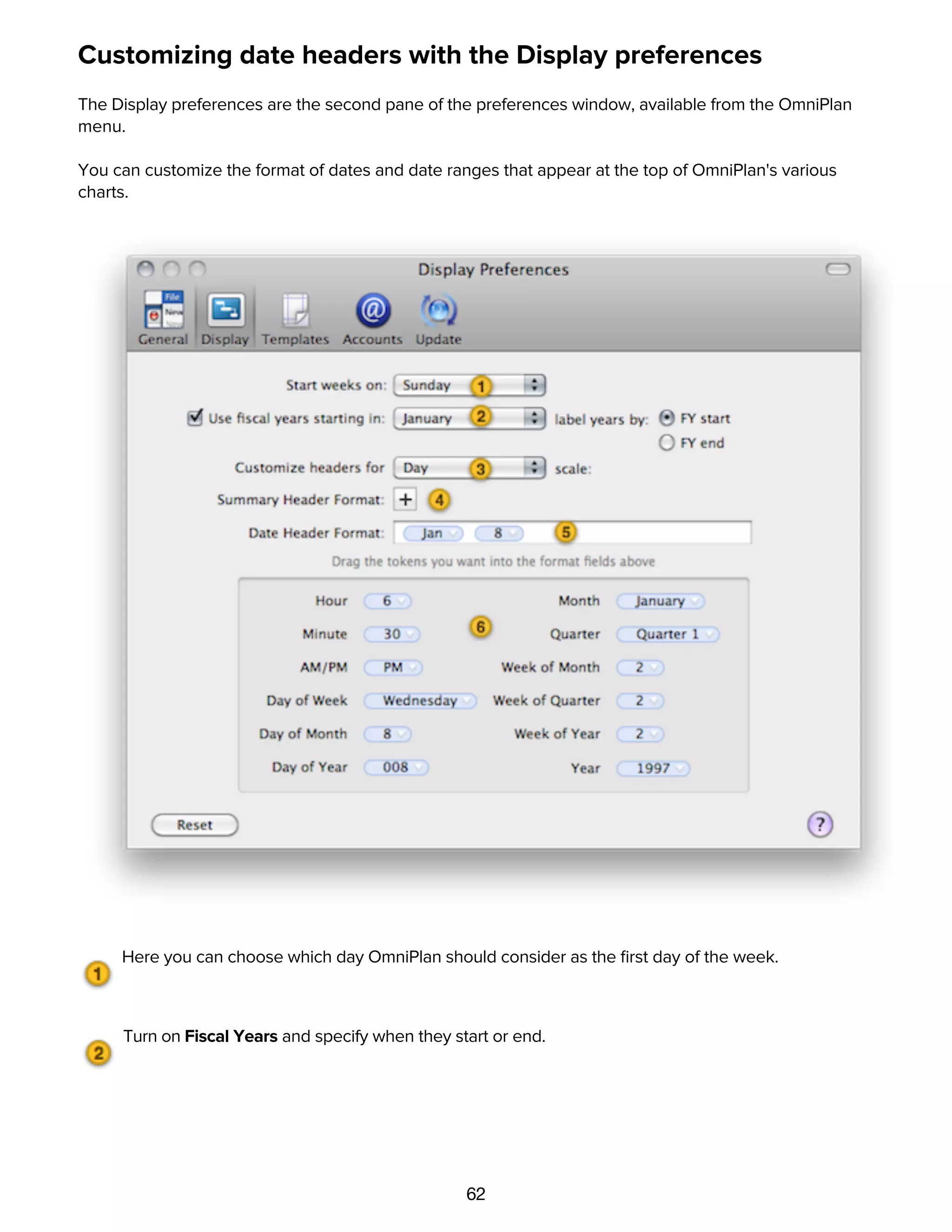Click the Display Preferences window title
This screenshot has height=1232, width=952.
coord(493,270)
